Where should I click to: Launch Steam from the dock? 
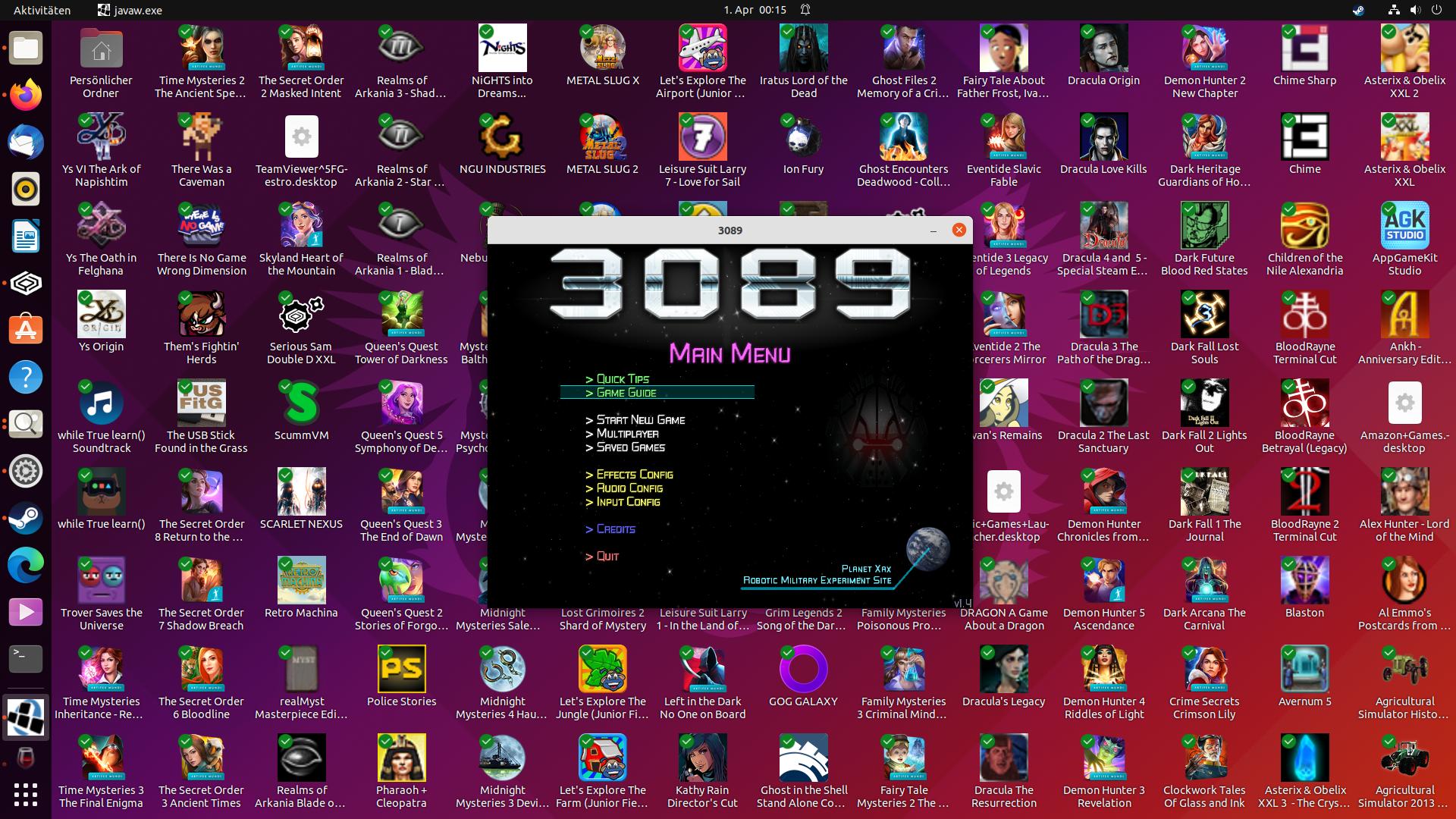[x=25, y=519]
